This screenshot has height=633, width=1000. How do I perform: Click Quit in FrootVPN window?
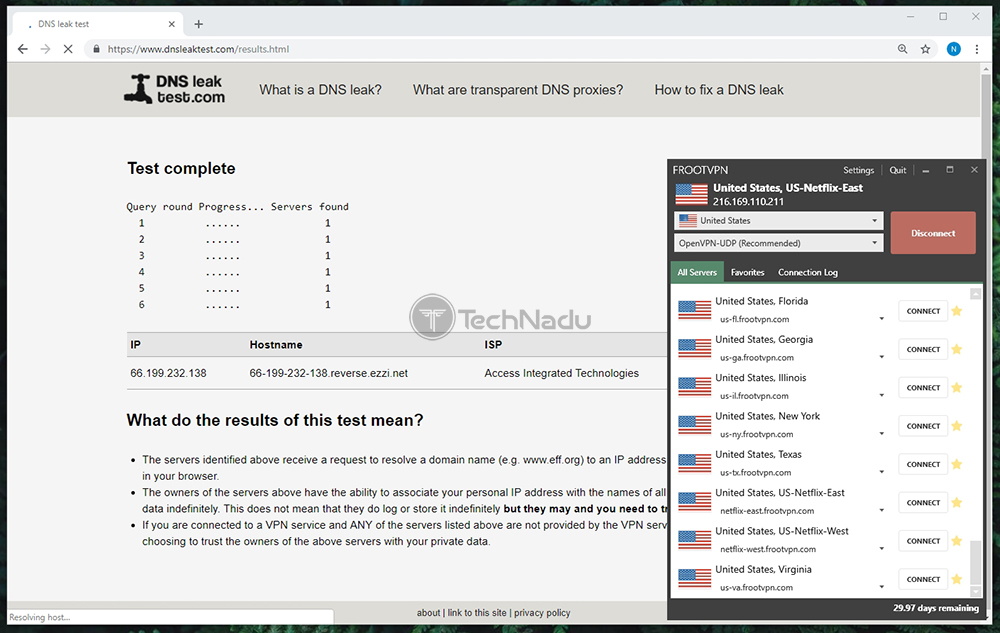pyautogui.click(x=898, y=170)
